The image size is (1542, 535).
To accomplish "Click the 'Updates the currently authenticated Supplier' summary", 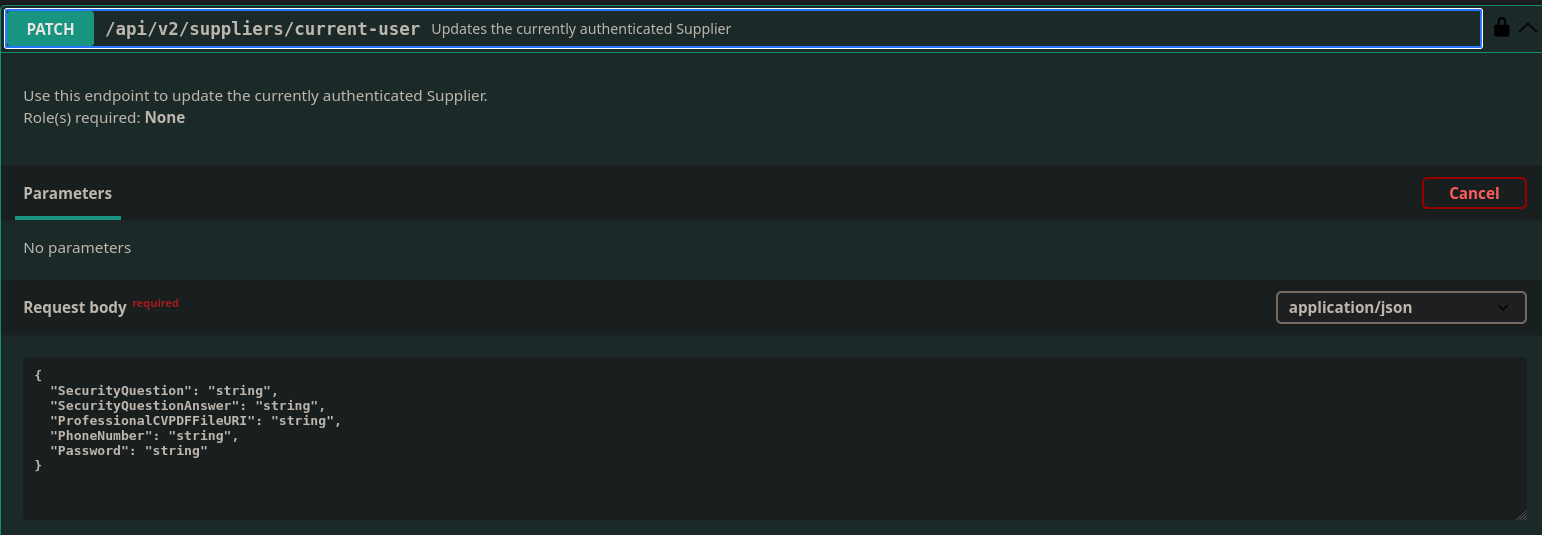I will click(580, 29).
